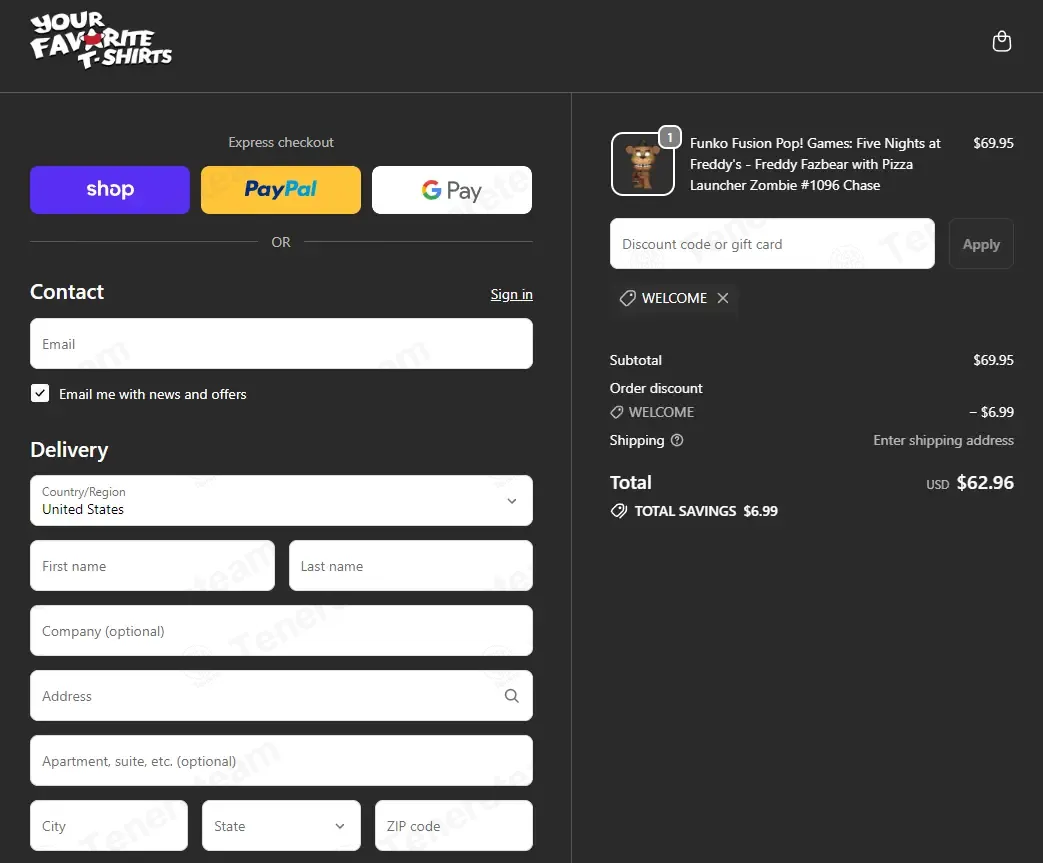
Task: Check out with Google Pay
Action: point(452,190)
